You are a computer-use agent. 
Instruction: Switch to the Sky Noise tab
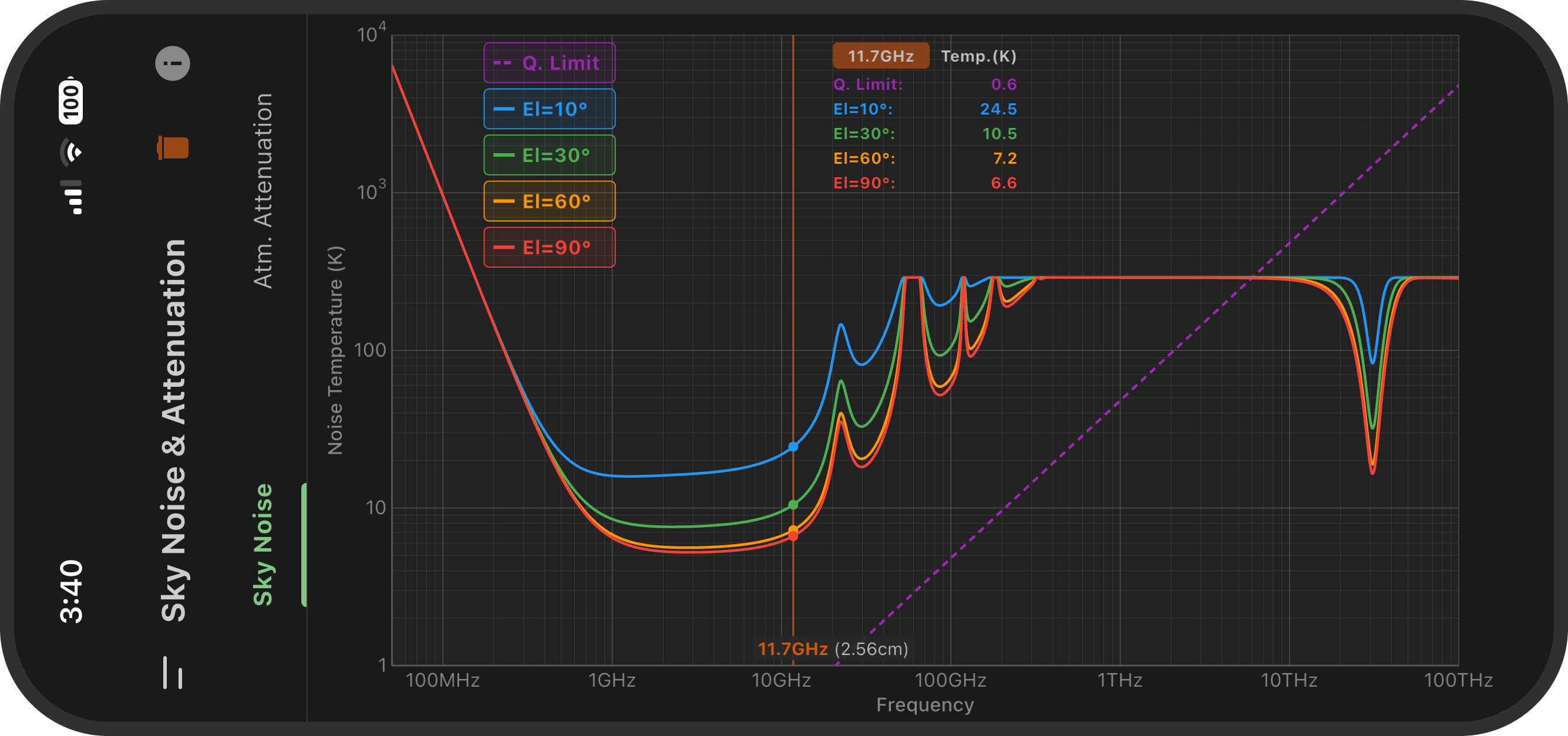pos(263,545)
